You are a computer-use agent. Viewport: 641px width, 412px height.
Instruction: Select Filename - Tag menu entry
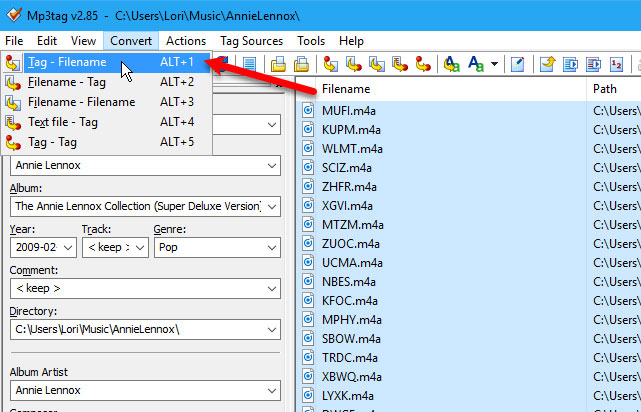tap(68, 82)
